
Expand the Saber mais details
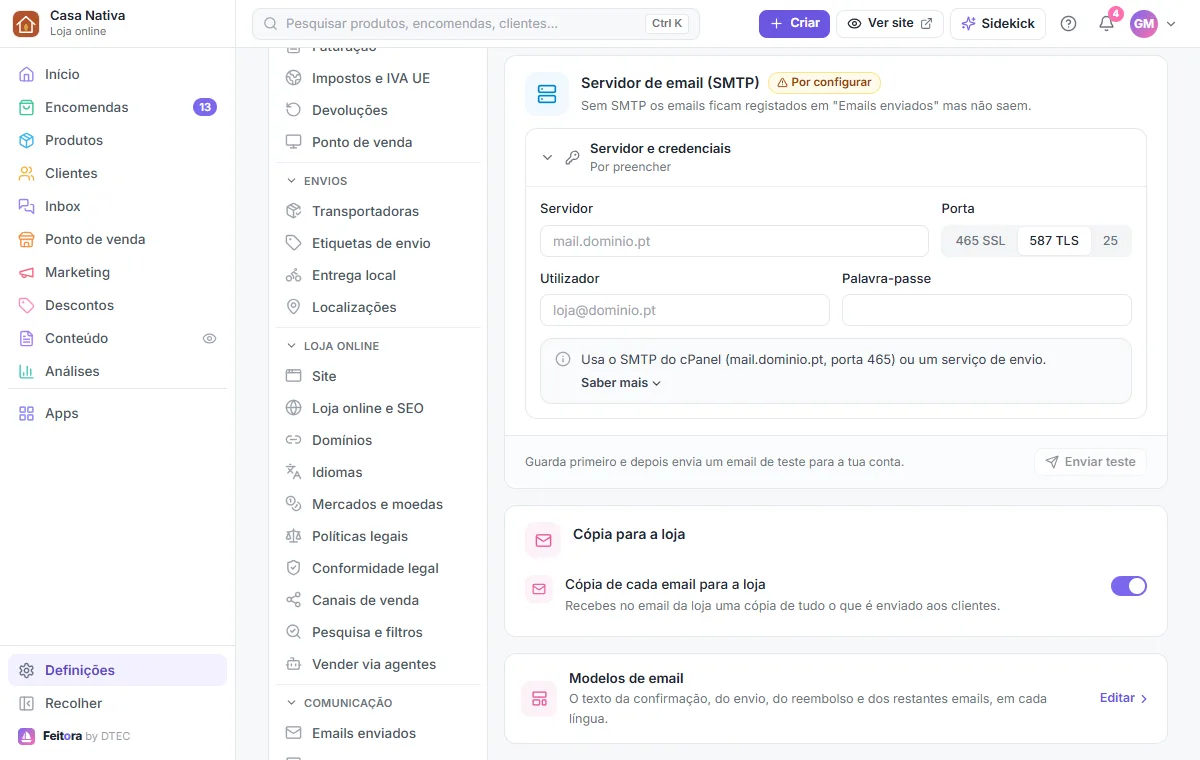click(621, 383)
